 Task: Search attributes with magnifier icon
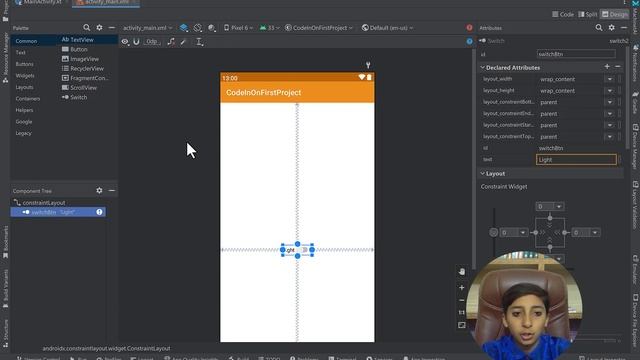click(599, 28)
